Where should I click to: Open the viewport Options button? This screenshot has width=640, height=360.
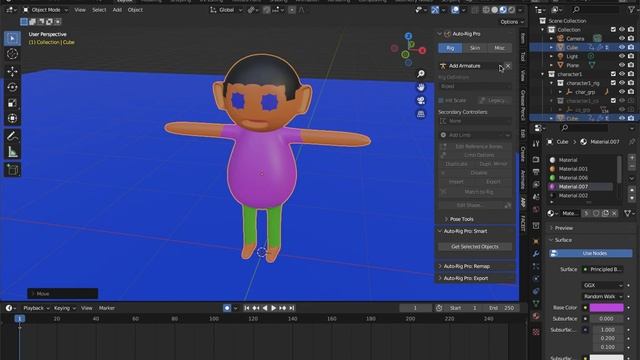click(x=511, y=22)
